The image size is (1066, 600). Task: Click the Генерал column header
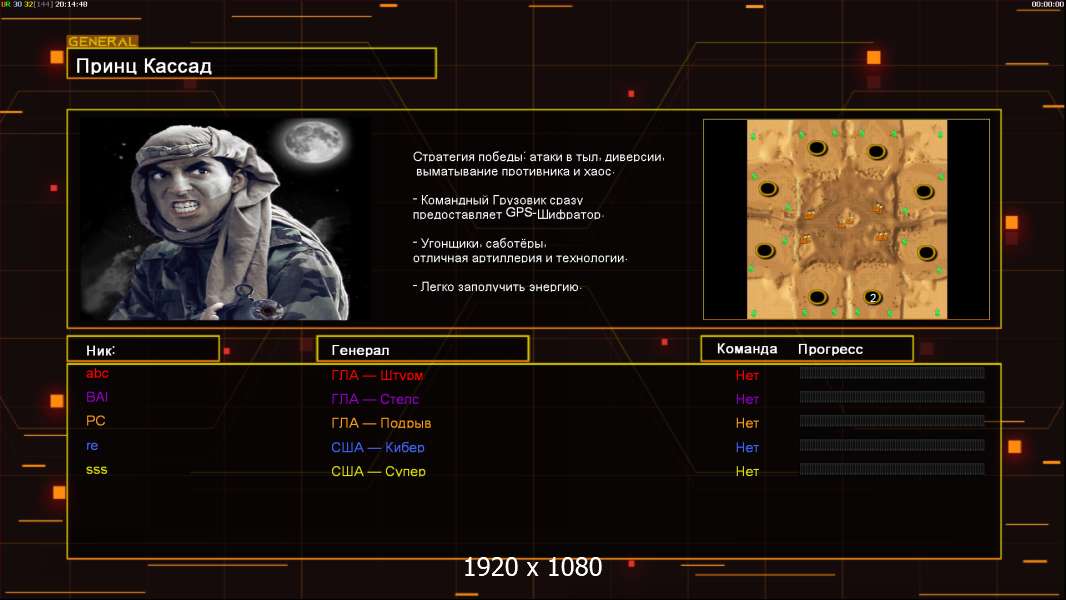422,350
